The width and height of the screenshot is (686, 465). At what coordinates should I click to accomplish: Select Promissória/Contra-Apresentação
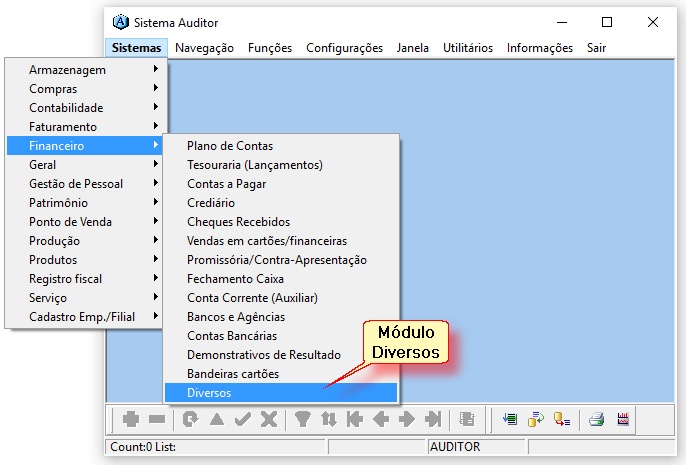(281, 260)
